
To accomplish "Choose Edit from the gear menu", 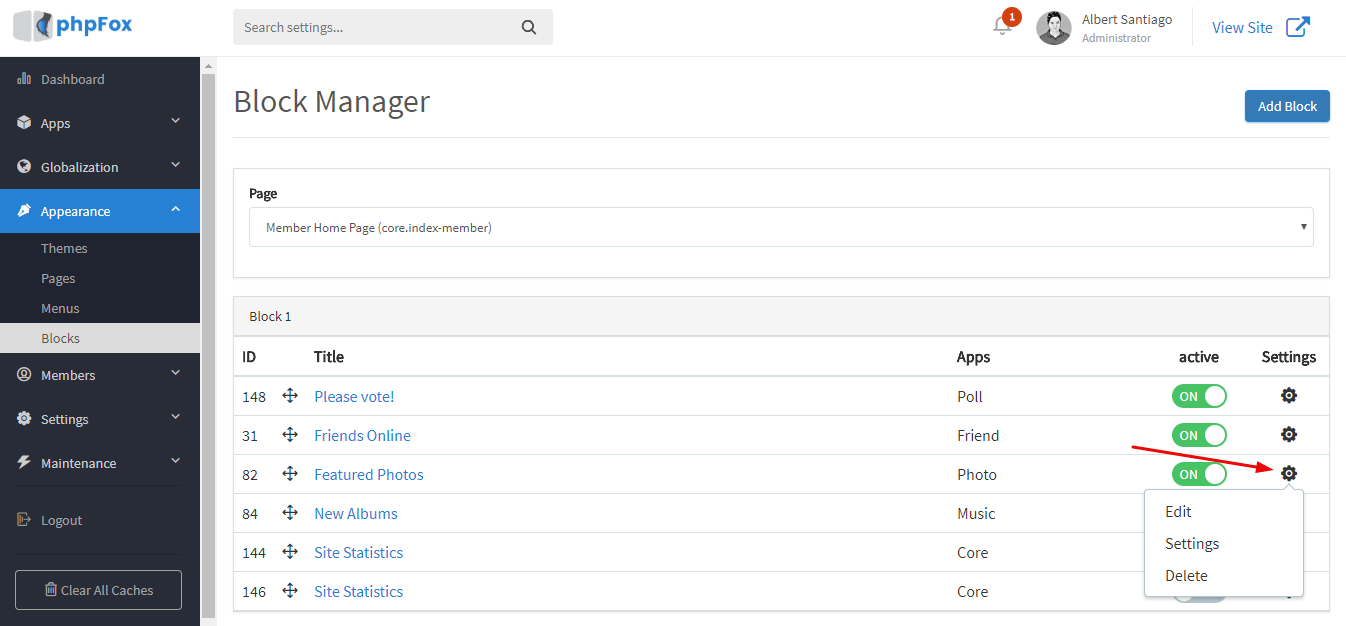I will 1178,511.
